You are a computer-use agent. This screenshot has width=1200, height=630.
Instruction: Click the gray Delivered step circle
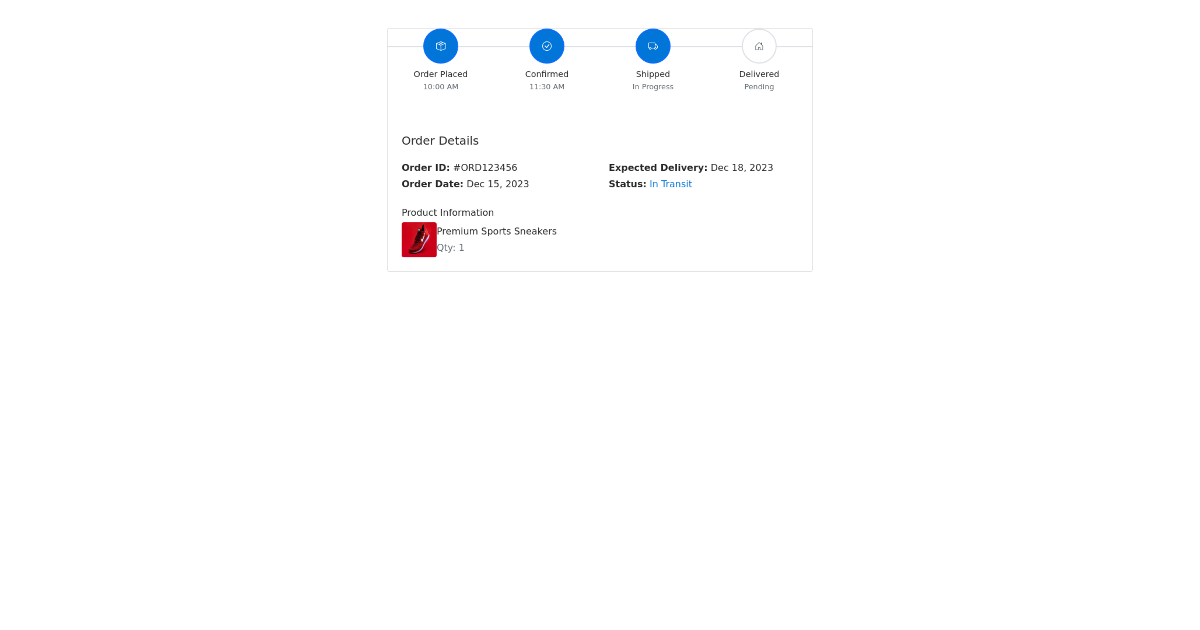click(759, 46)
